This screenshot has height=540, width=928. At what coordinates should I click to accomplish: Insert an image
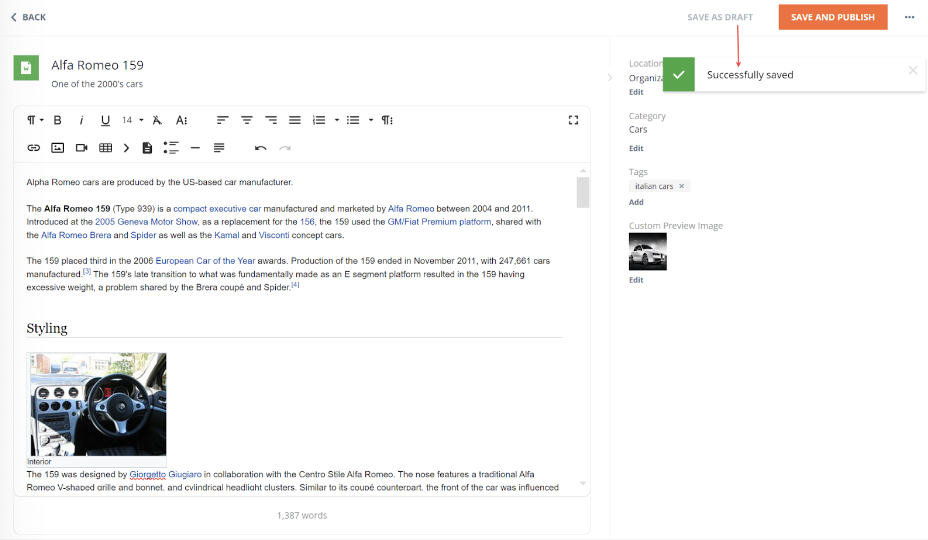[x=57, y=148]
